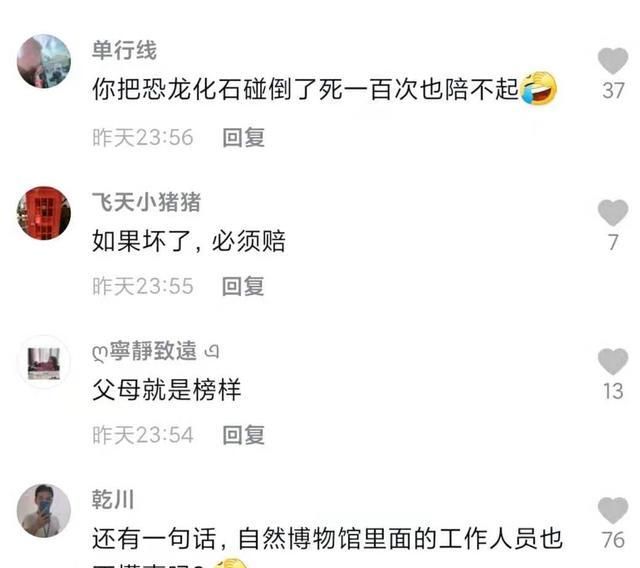Screen dimensions: 640x568
Task: Open 乾川's selfie avatar
Action: click(44, 511)
